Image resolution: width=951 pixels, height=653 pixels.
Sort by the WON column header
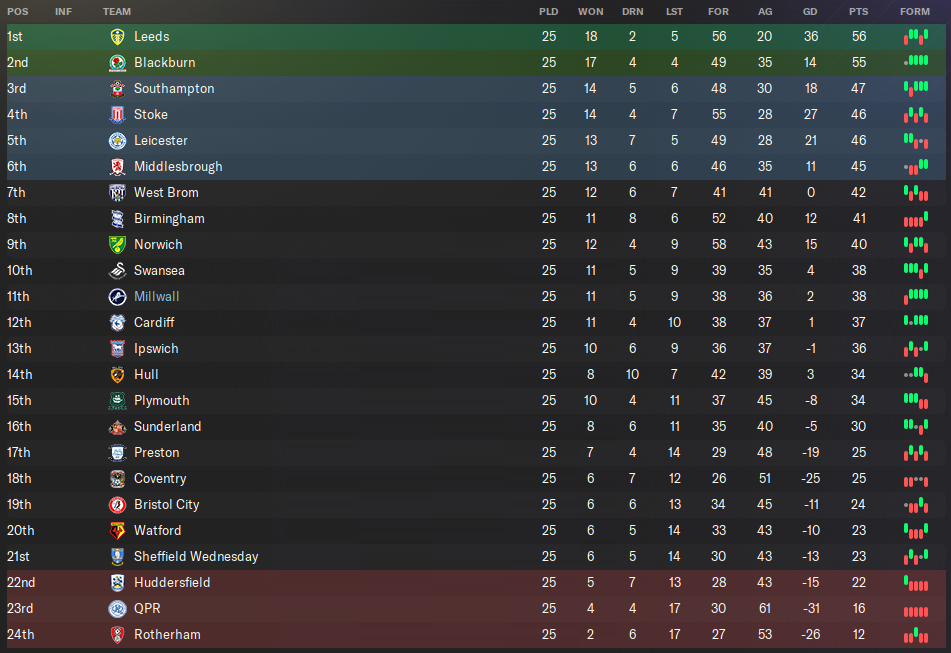click(x=590, y=11)
